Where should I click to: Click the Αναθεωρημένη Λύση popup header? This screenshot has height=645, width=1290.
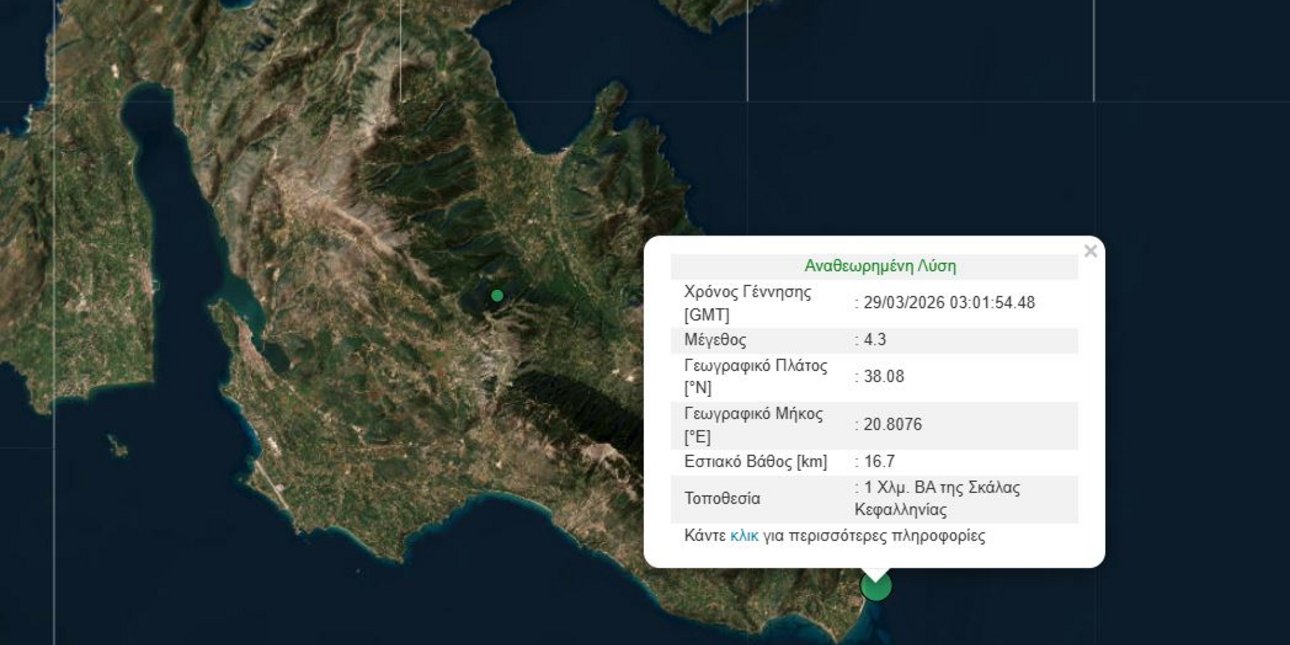[880, 266]
